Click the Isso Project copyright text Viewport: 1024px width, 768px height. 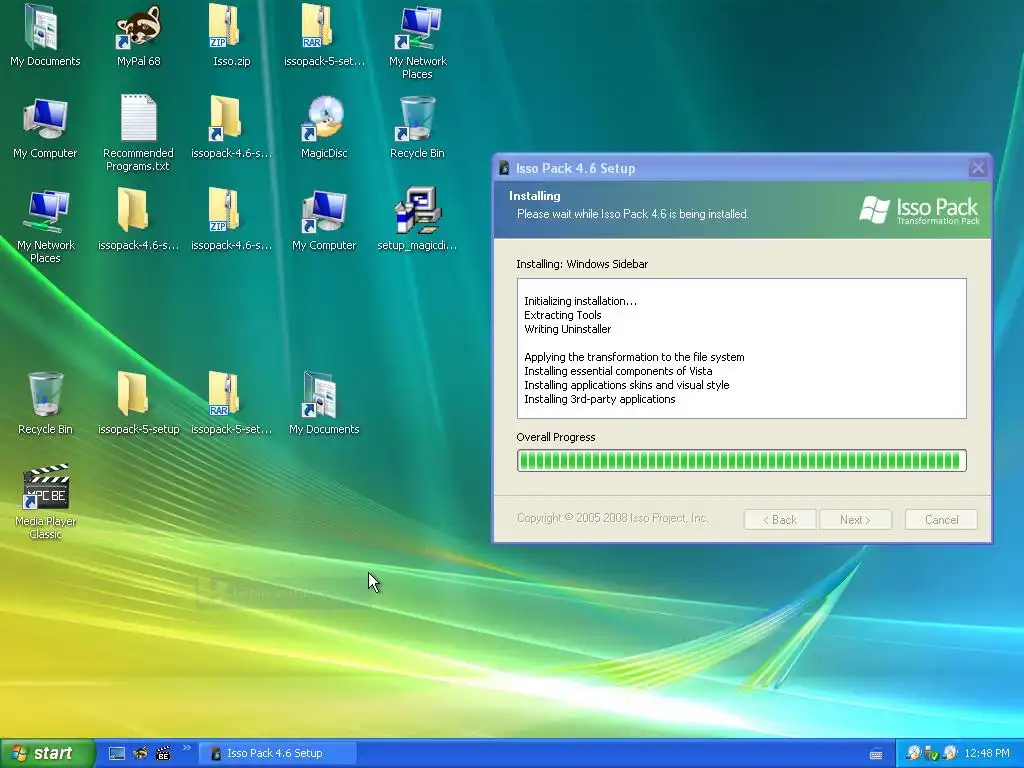(613, 518)
